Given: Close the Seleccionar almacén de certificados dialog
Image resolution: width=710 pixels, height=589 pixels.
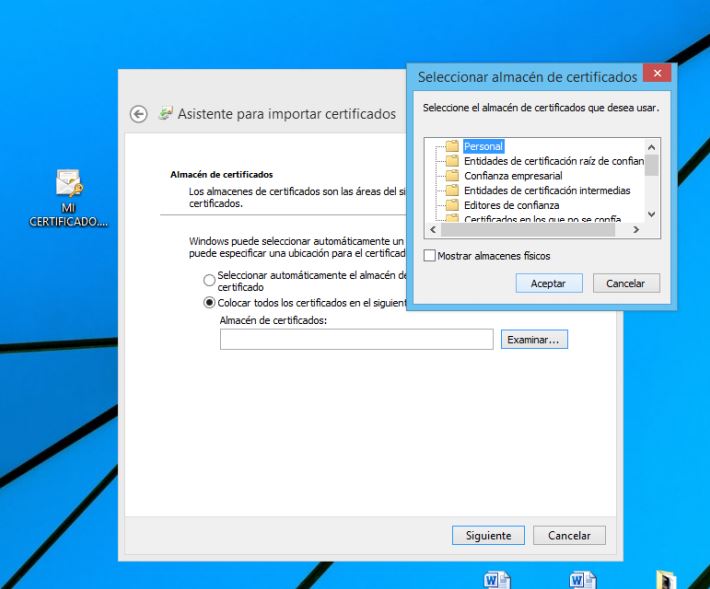Looking at the screenshot, I should pos(657,73).
